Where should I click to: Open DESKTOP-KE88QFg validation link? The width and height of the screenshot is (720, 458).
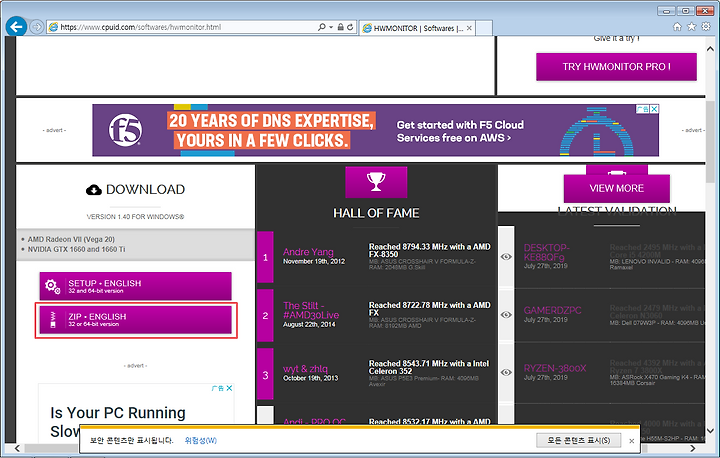pos(546,252)
